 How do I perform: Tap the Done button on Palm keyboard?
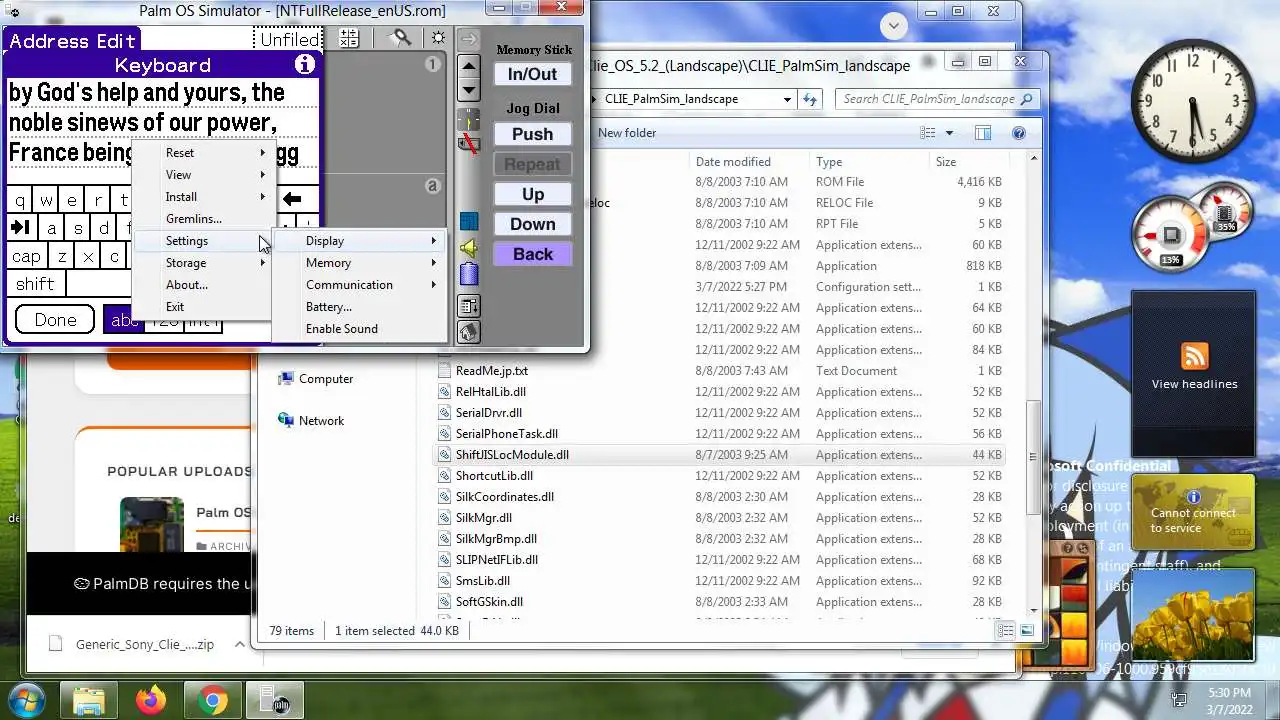[55, 320]
